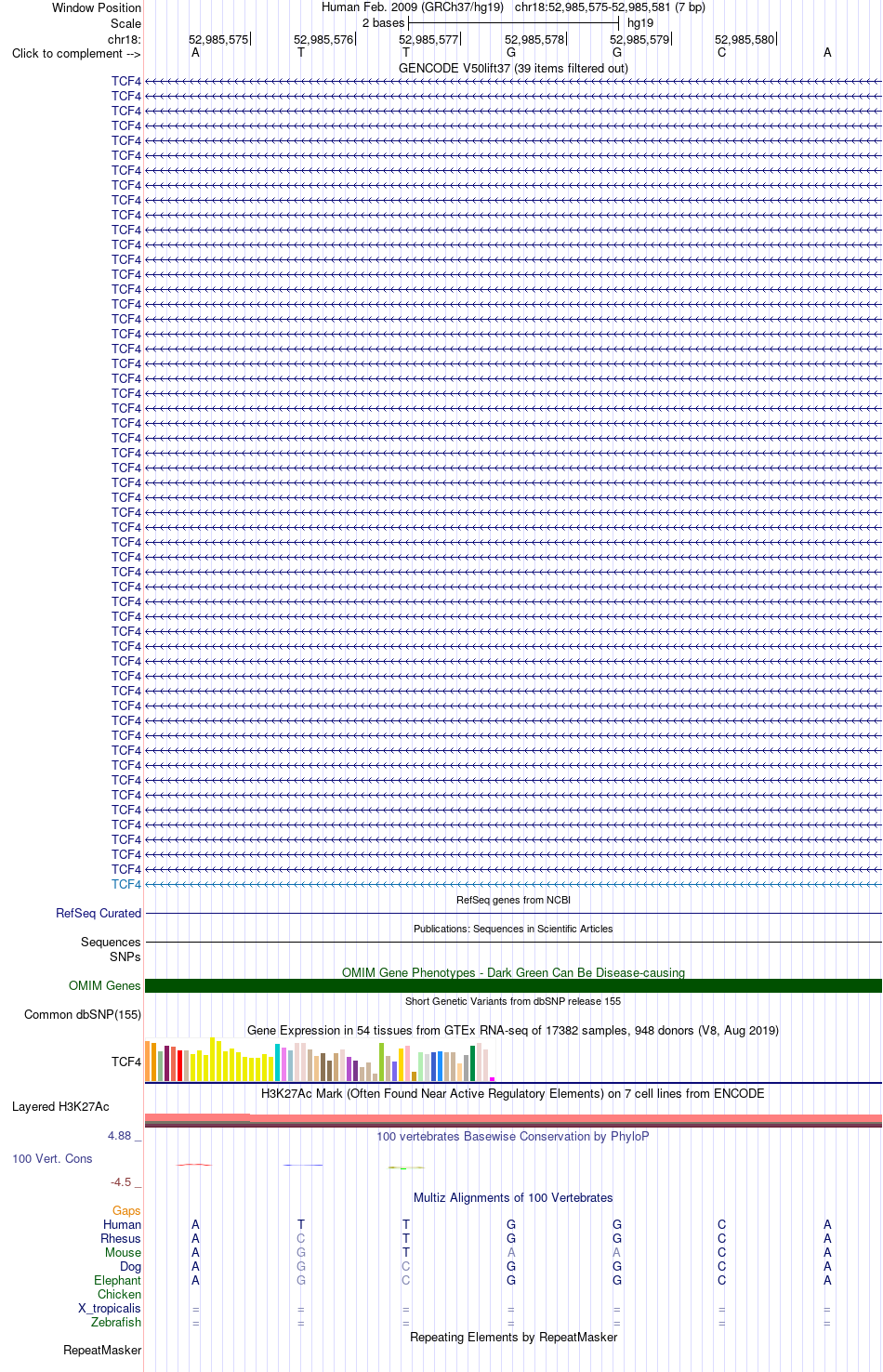Click the 'Window Position' ruler label

tap(97, 7)
